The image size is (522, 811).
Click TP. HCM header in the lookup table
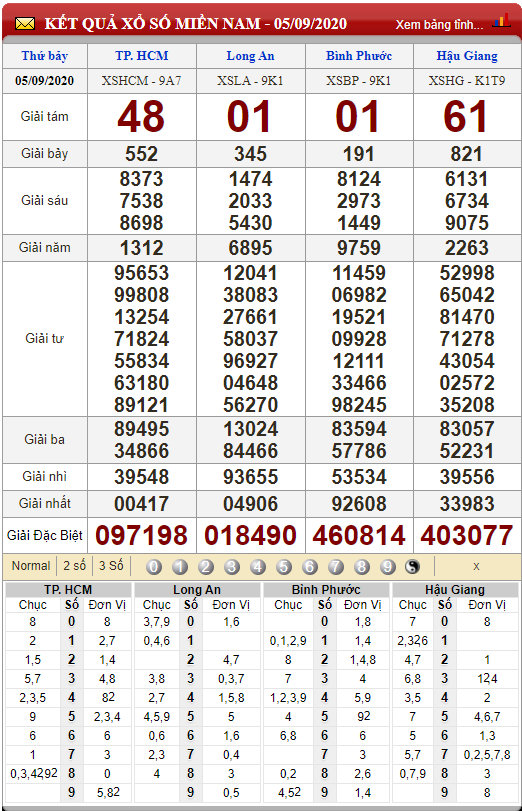[x=68, y=590]
